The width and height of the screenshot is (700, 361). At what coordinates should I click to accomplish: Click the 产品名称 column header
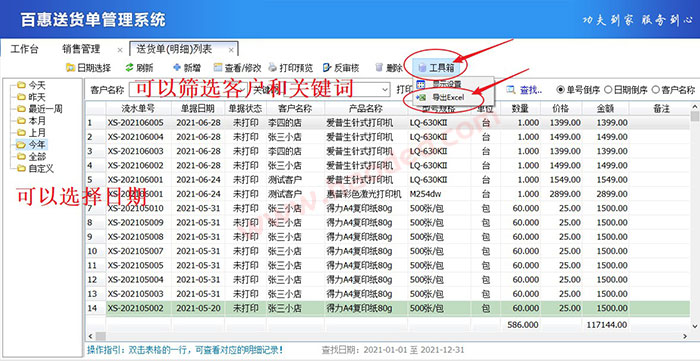(366, 108)
